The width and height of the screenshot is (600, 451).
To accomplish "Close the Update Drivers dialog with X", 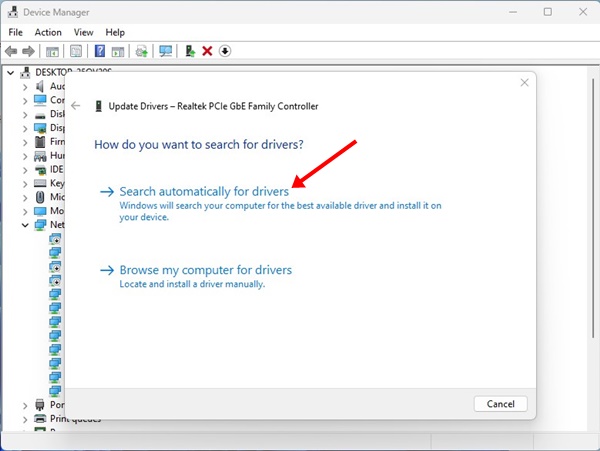I will [x=524, y=86].
